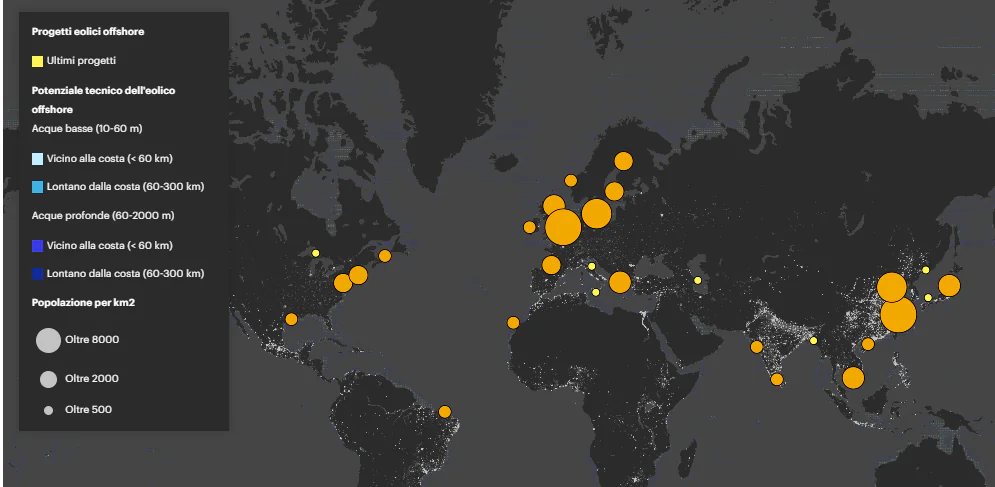Viewport: 995px width, 487px height.
Task: Click the northernmost orange marker in Scandinavia
Action: coord(623,161)
